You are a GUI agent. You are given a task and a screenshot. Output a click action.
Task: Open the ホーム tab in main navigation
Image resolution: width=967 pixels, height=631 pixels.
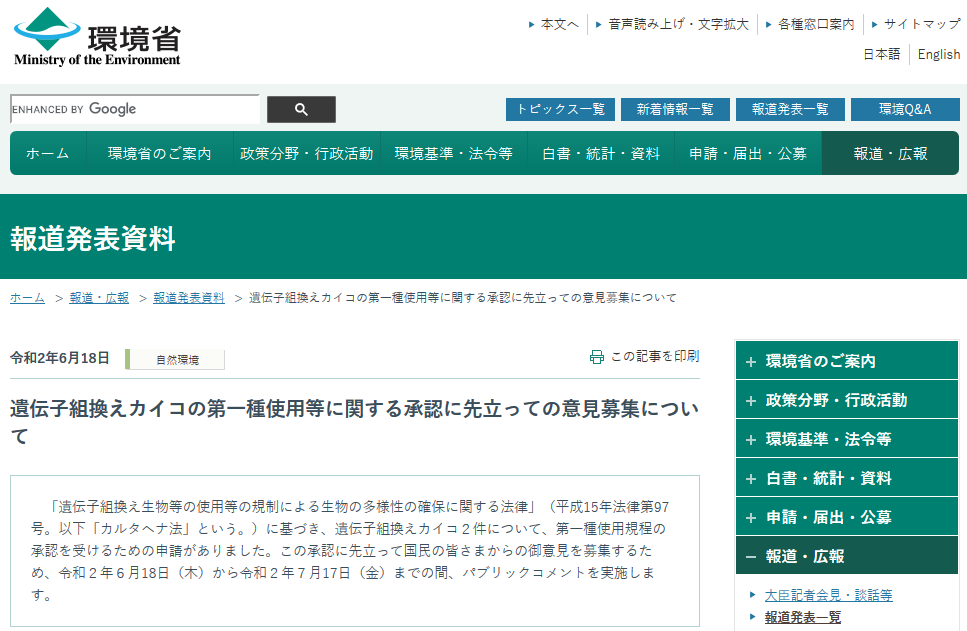(x=48, y=153)
